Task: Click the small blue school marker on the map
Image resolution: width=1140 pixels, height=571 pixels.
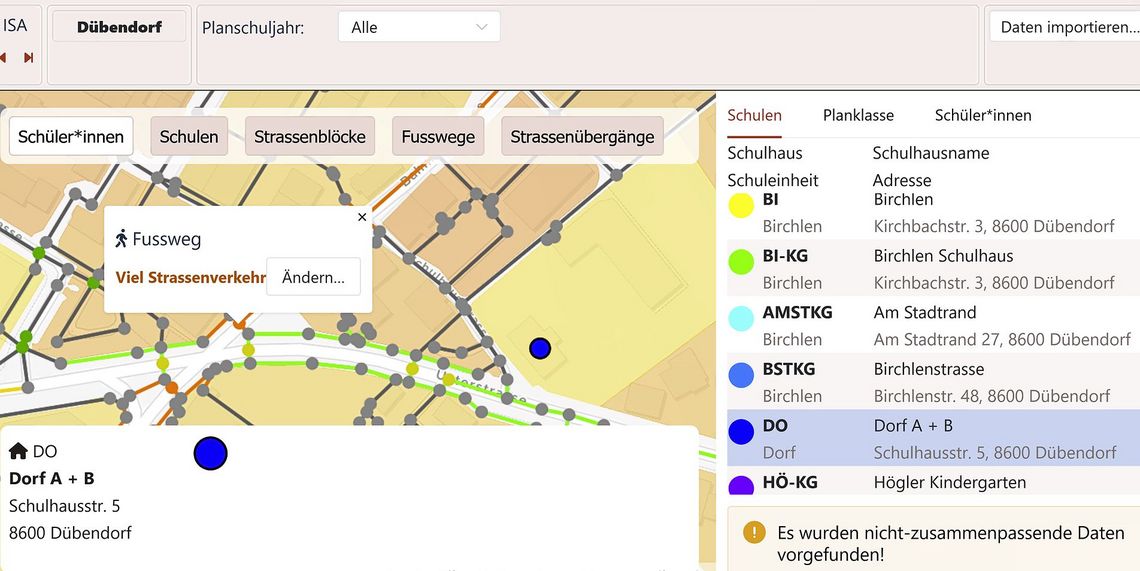Action: click(539, 348)
